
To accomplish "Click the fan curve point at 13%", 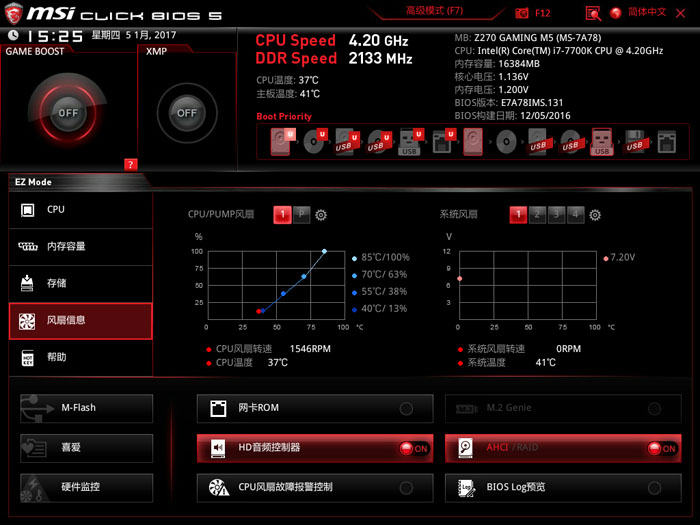I will click(262, 311).
